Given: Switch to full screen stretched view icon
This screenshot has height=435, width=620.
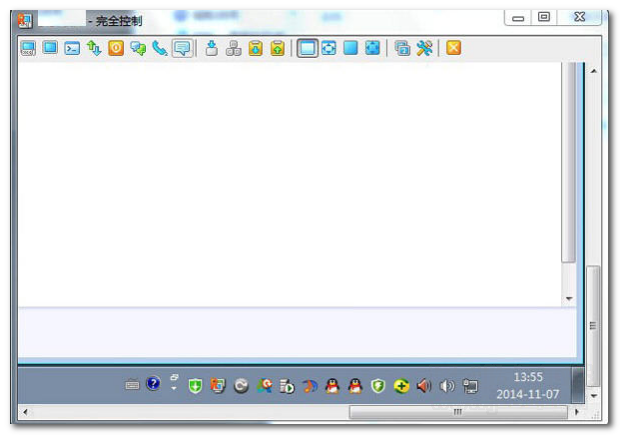Looking at the screenshot, I should coord(372,48).
